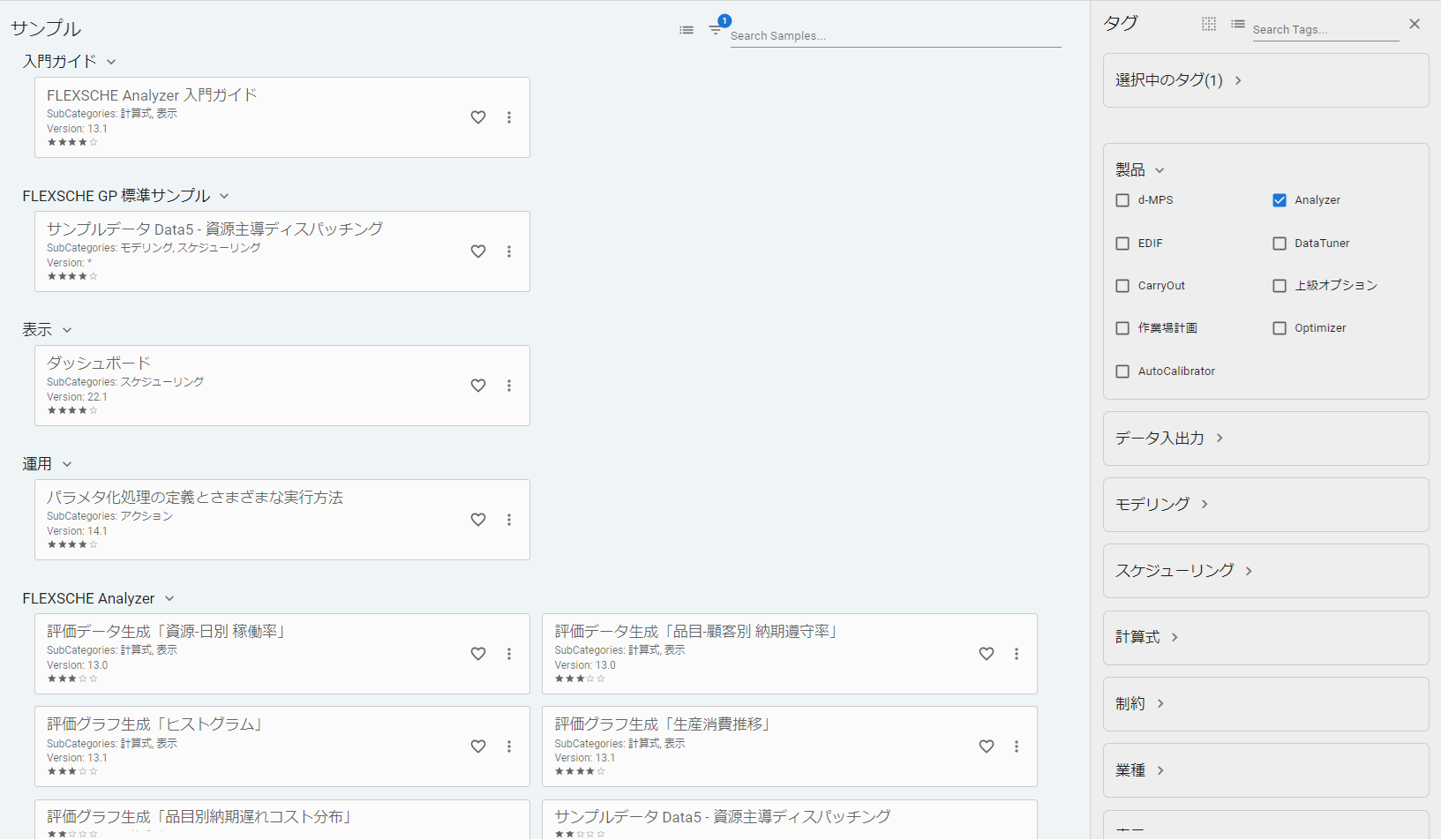1441x840 pixels.
Task: Collapse the 製品 tag group
Action: pos(1160,170)
